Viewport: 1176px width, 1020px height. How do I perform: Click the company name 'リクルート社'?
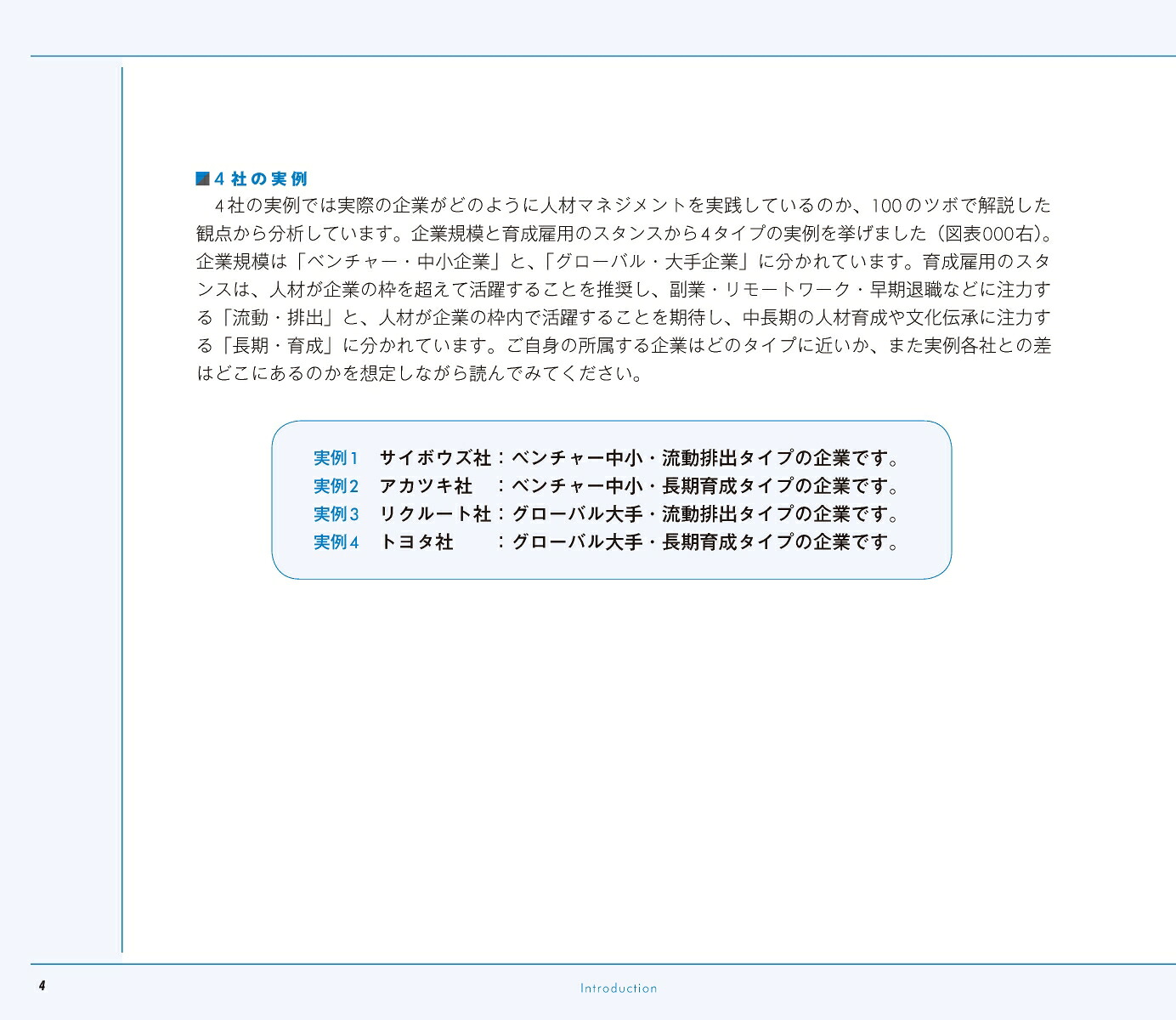pyautogui.click(x=435, y=514)
